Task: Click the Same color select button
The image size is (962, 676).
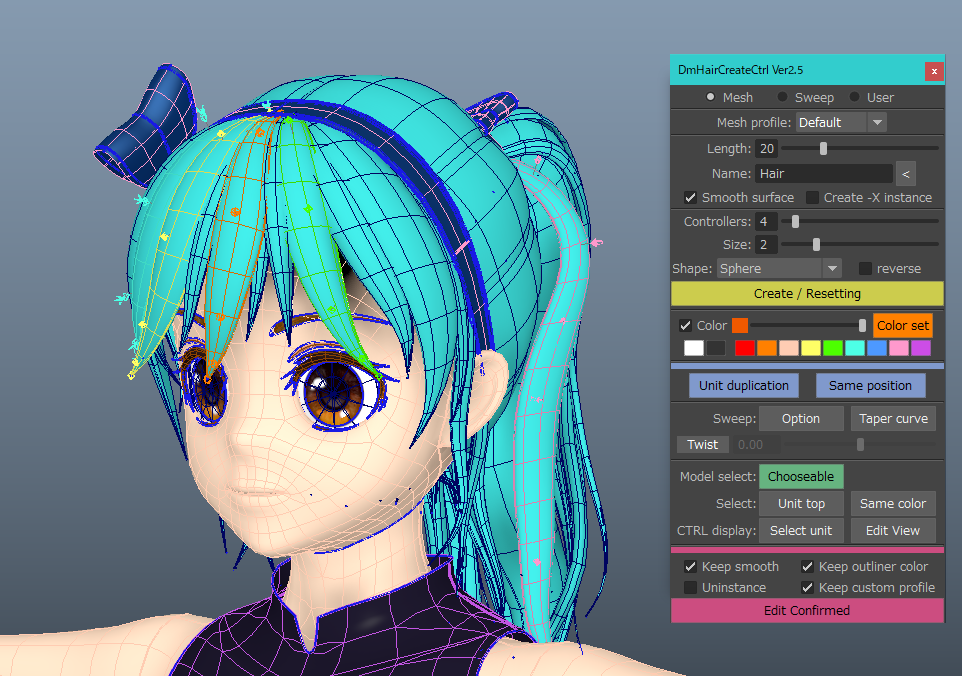Action: pyautogui.click(x=893, y=504)
